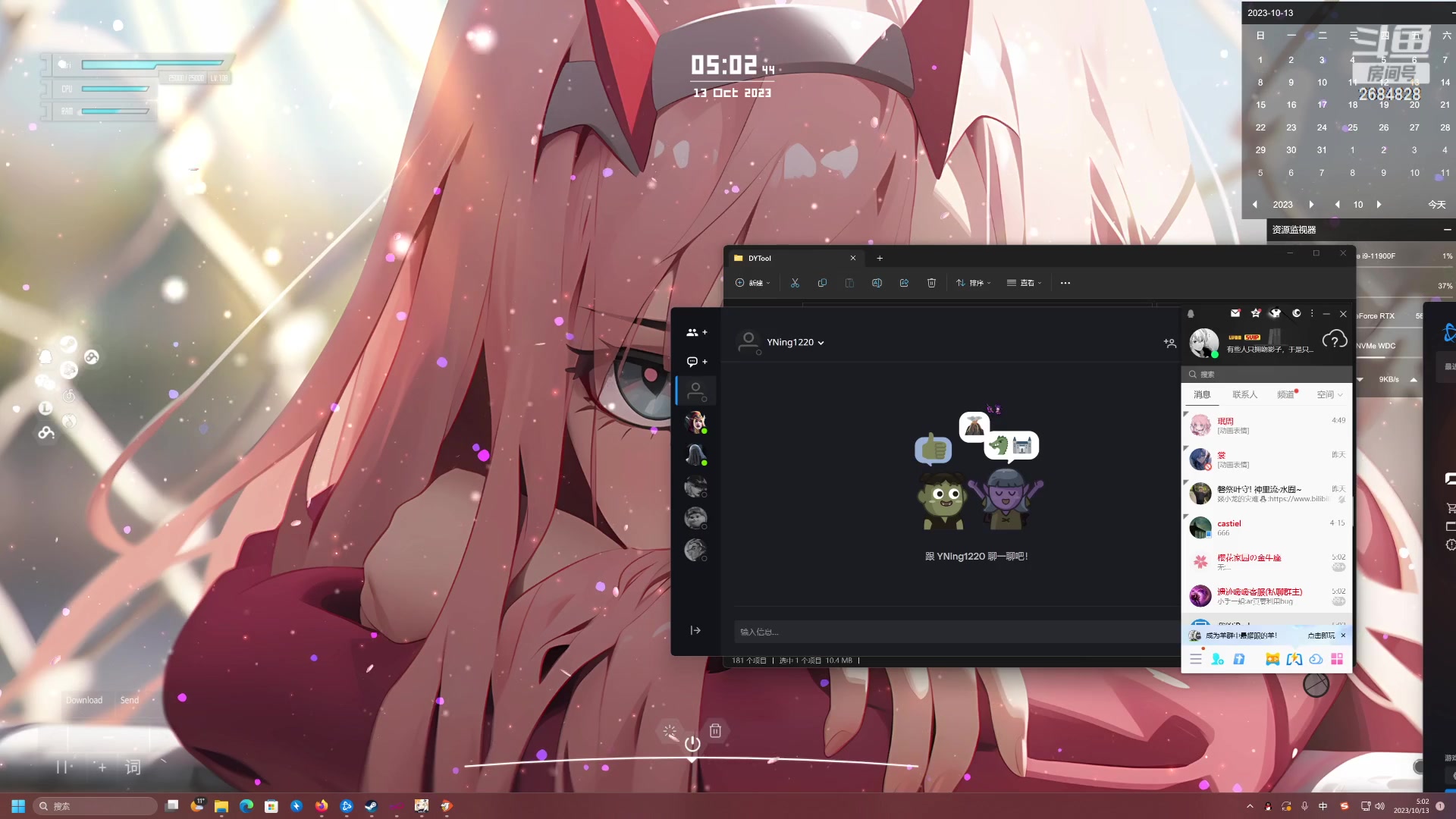Open the more options ellipsis in DYTool explorer
Image resolution: width=1456 pixels, height=819 pixels.
click(x=1065, y=283)
